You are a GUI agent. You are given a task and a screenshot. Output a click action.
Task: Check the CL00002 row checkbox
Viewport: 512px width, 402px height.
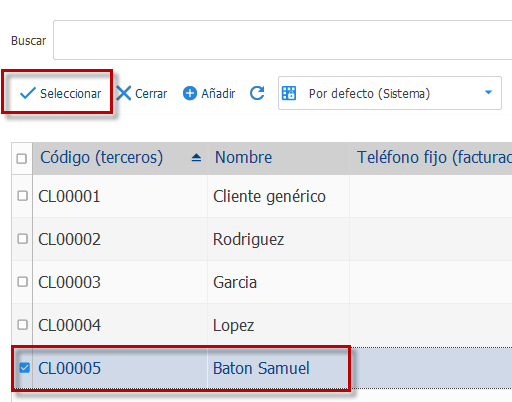[22, 239]
